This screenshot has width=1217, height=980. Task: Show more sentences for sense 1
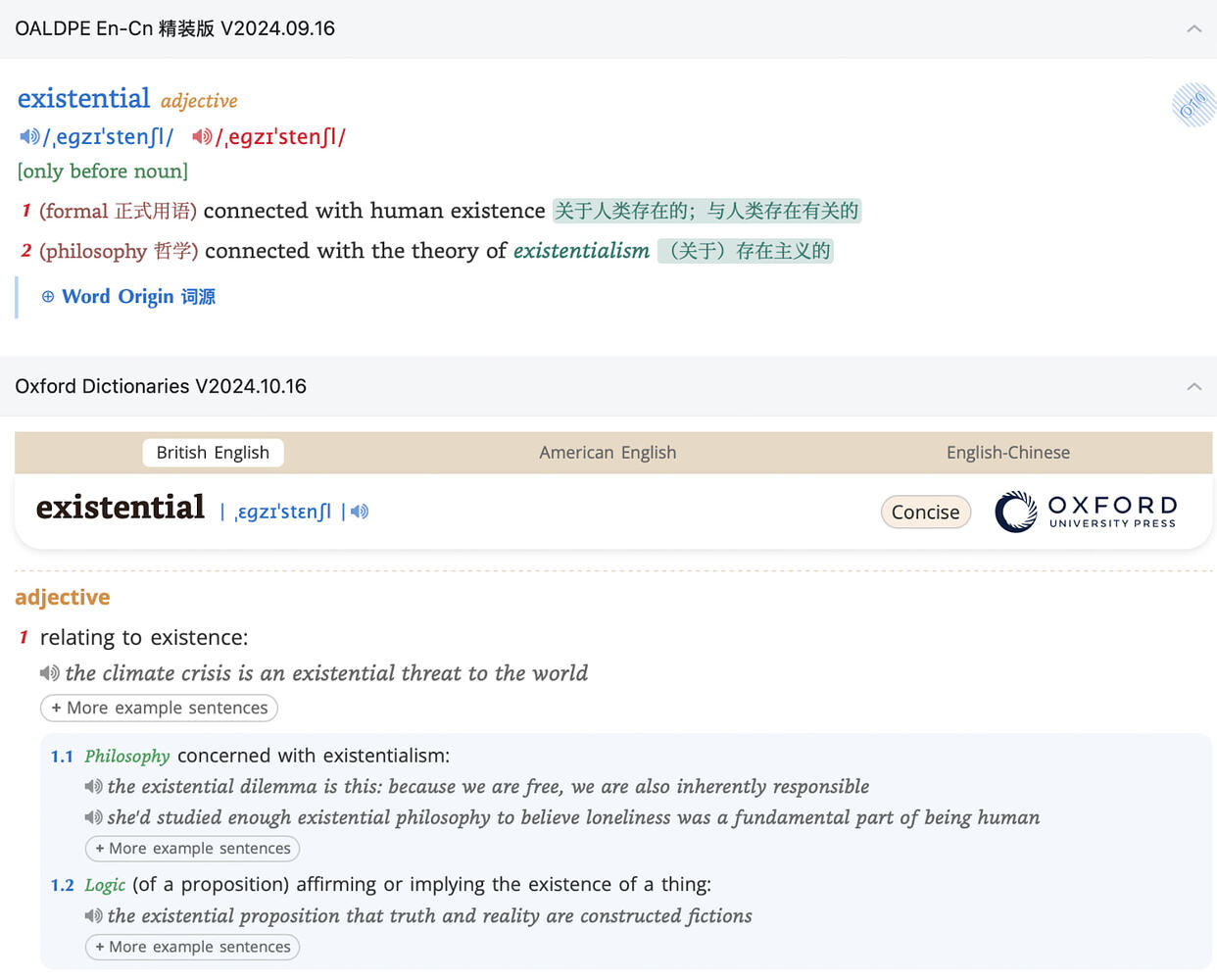tap(158, 708)
